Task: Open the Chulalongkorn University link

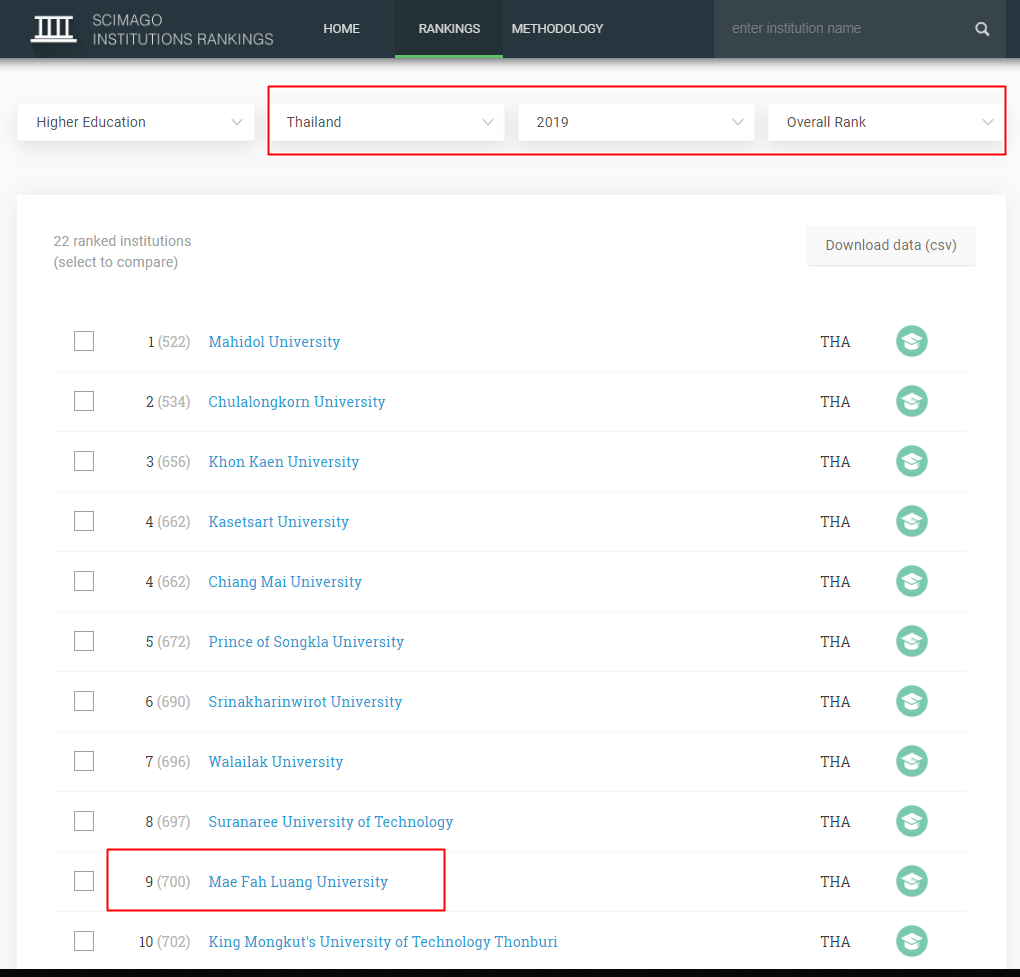Action: [297, 401]
